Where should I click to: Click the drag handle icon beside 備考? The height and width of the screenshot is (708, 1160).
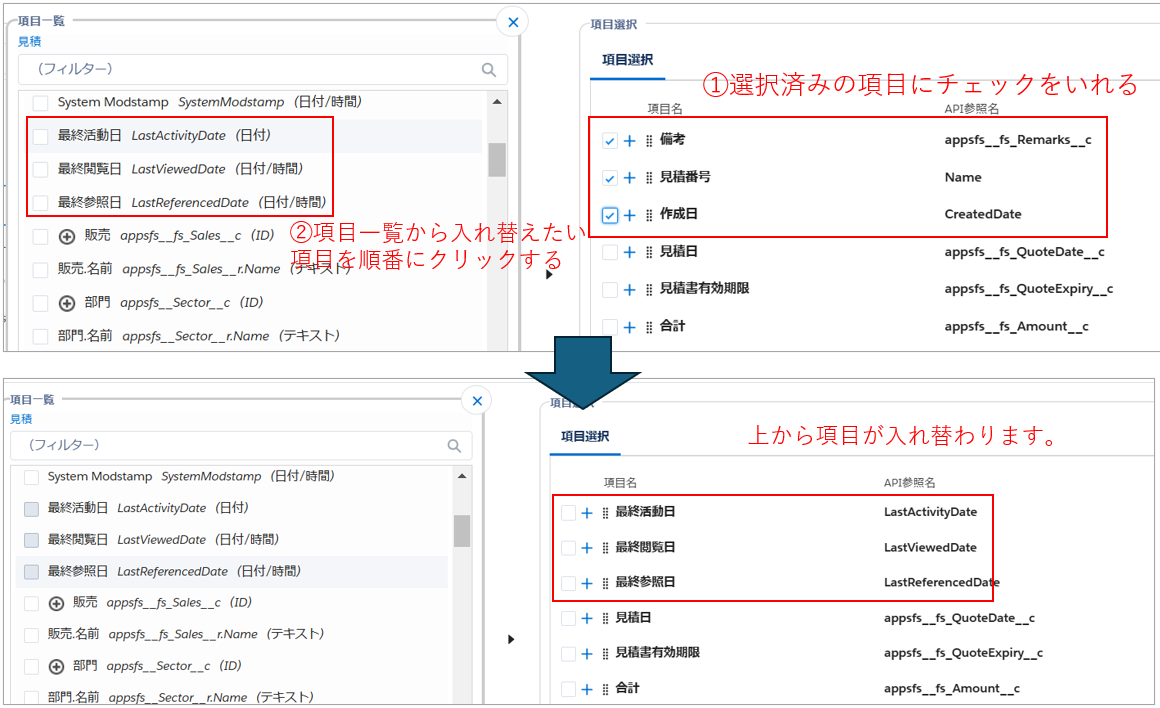pos(649,141)
